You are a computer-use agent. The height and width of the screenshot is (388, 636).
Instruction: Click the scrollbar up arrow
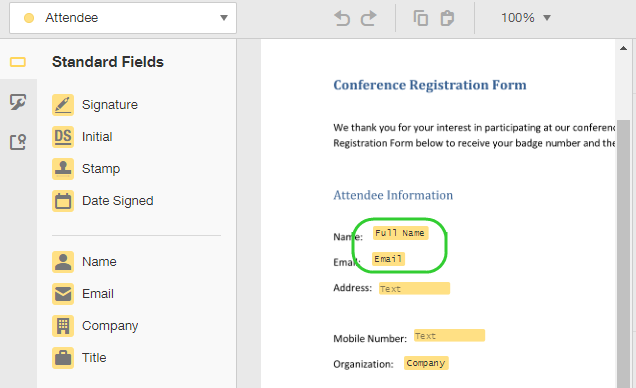coord(623,49)
